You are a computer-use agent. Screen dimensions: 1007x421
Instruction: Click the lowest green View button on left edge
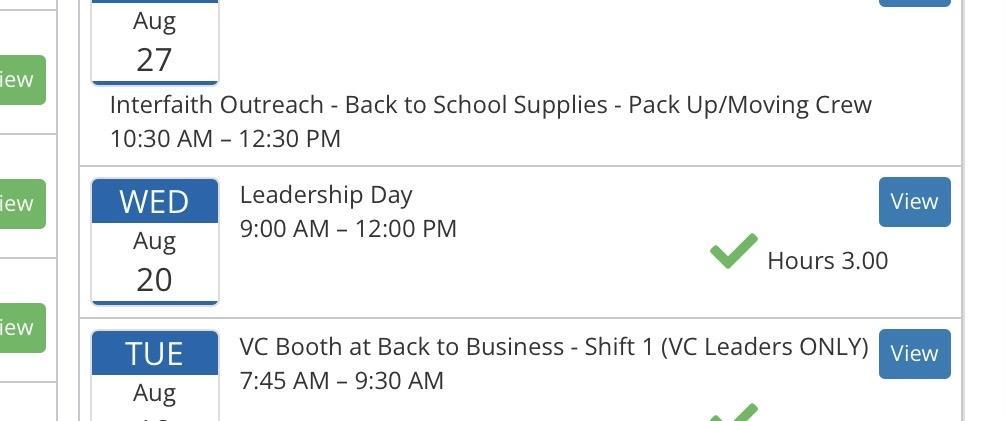(19, 328)
